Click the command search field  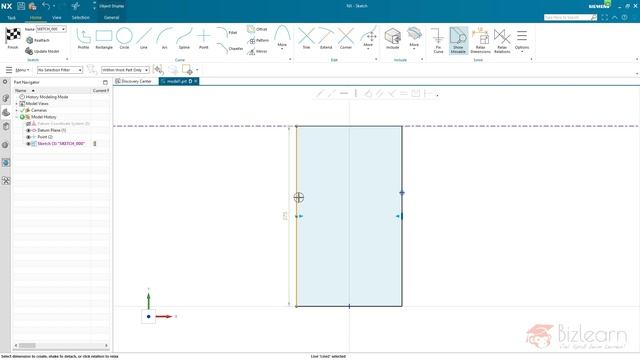570,17
